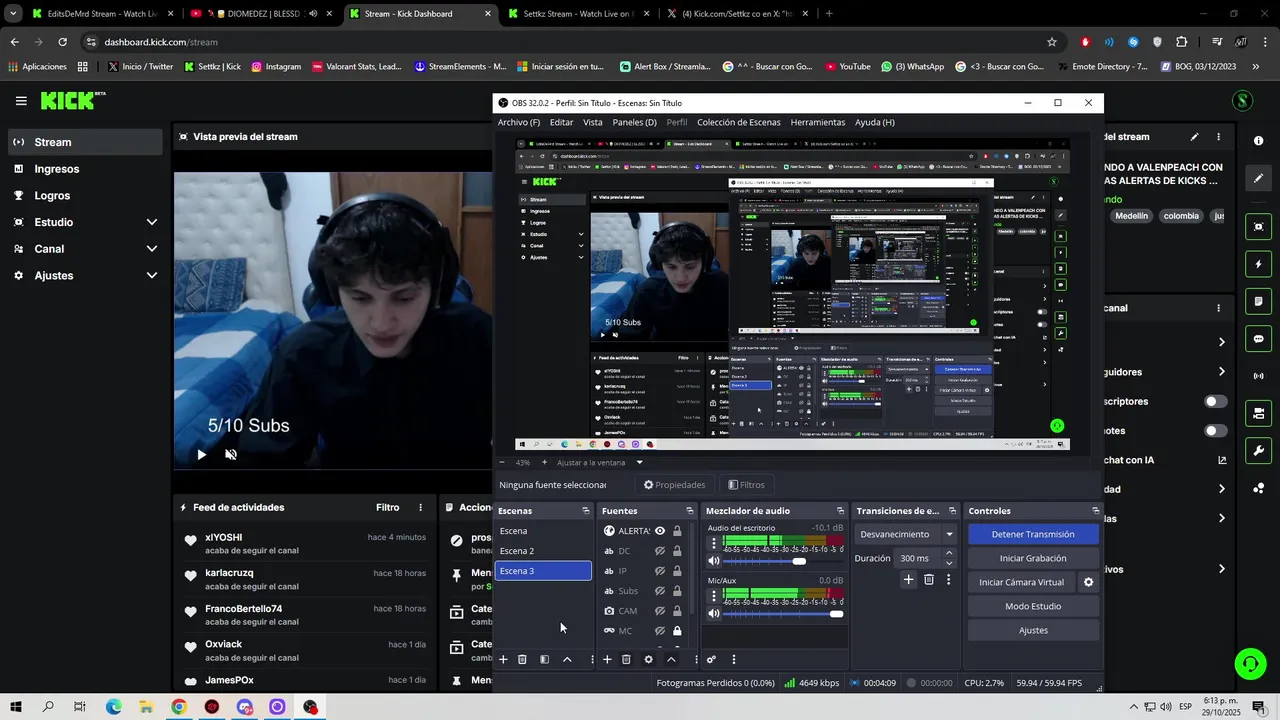Delete selected scene with trash icon
This screenshot has height=720, width=1280.
tap(522, 659)
